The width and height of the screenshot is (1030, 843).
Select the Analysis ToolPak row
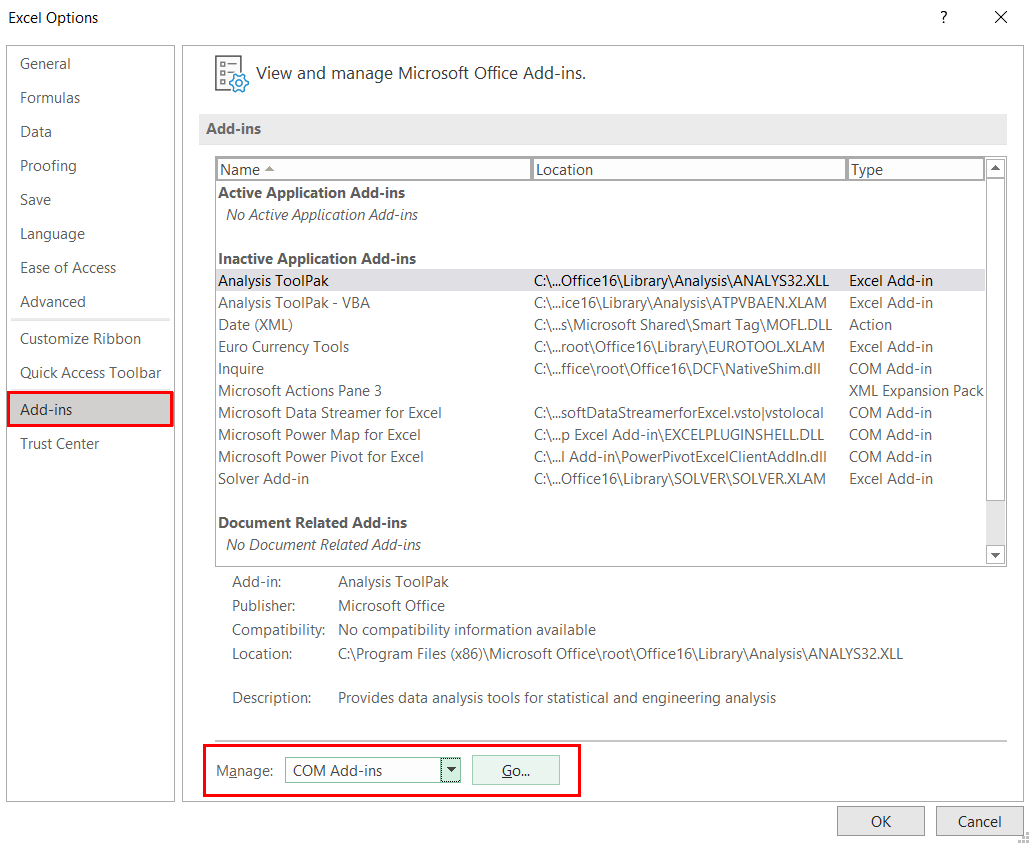tap(600, 281)
